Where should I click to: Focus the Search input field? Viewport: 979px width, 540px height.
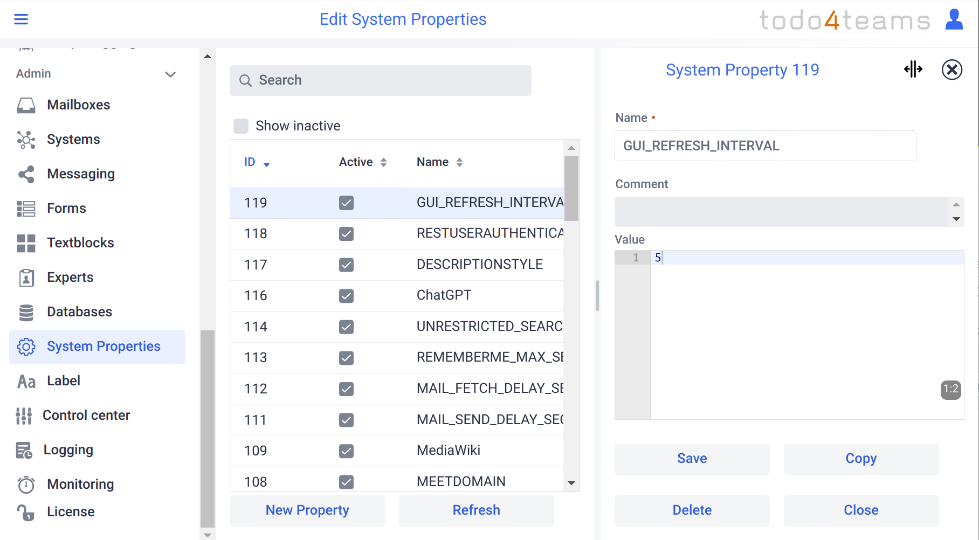[380, 81]
